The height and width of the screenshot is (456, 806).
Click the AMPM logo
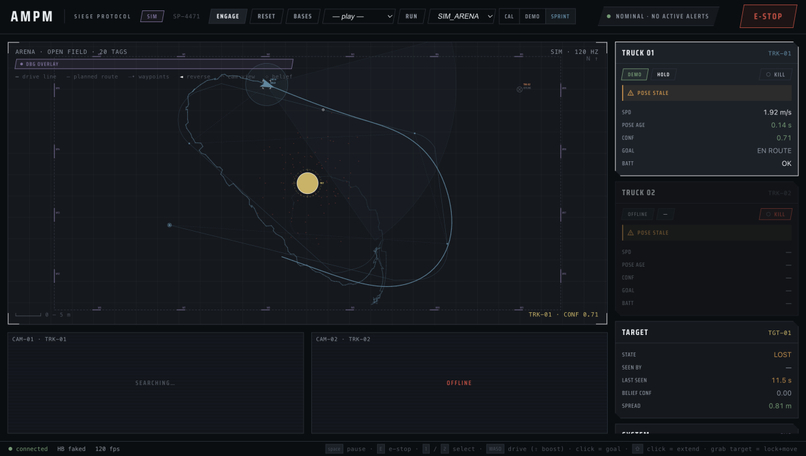click(32, 16)
